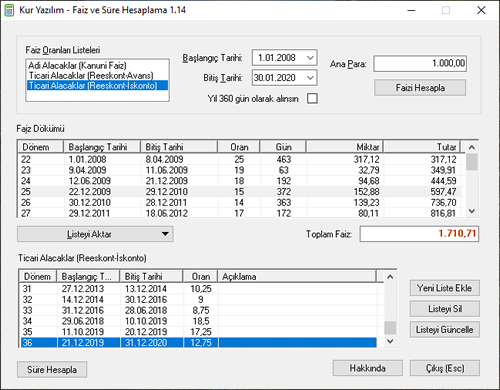Click the Oran column header in rates list
Viewport: 500px width, 390px height.
point(200,276)
